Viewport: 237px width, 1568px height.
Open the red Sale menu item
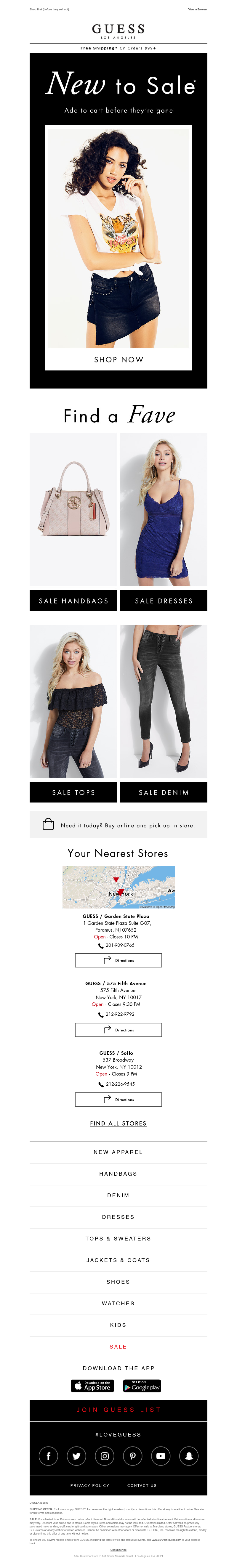[x=118, y=1346]
